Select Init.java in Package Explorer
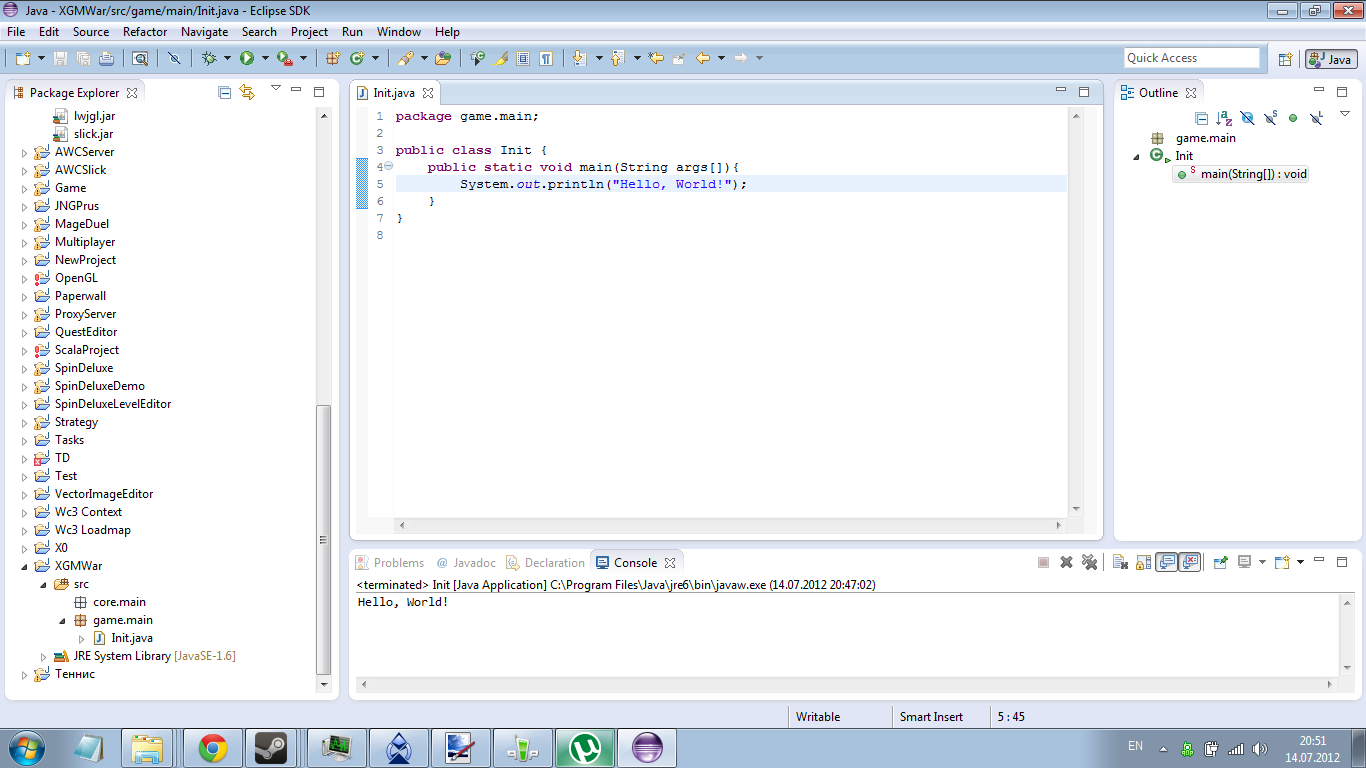1366x768 pixels. [x=131, y=638]
